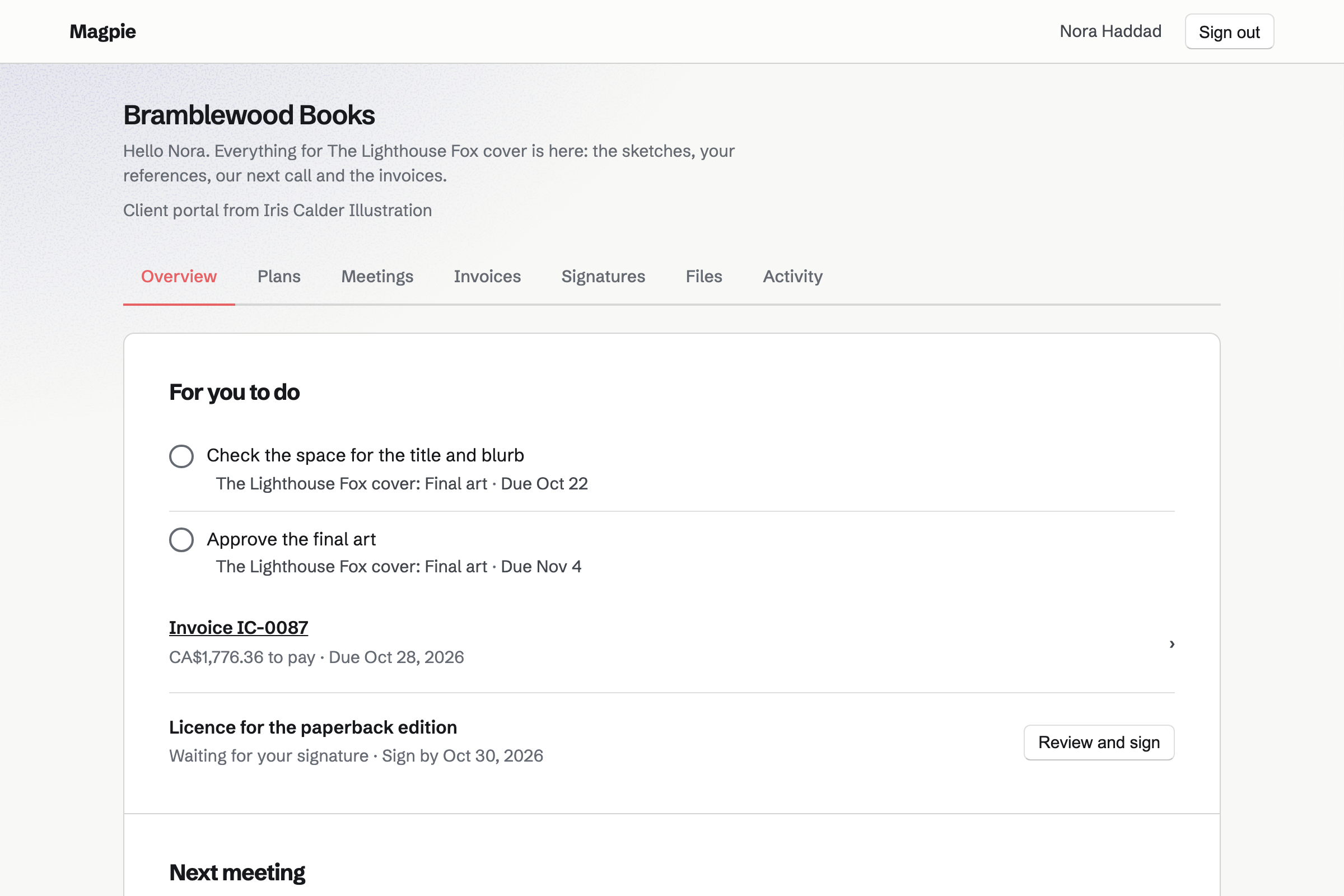Image resolution: width=1344 pixels, height=896 pixels.
Task: Switch to the Files tab
Action: (x=704, y=277)
